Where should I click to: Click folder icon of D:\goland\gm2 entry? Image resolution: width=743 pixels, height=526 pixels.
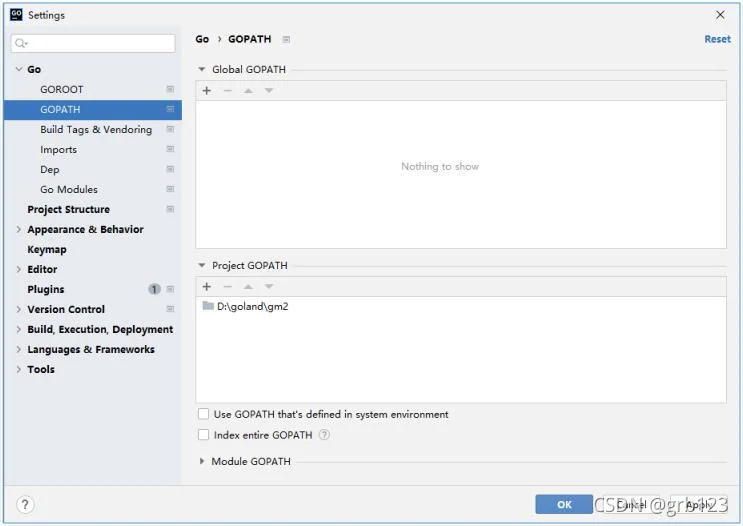point(208,306)
